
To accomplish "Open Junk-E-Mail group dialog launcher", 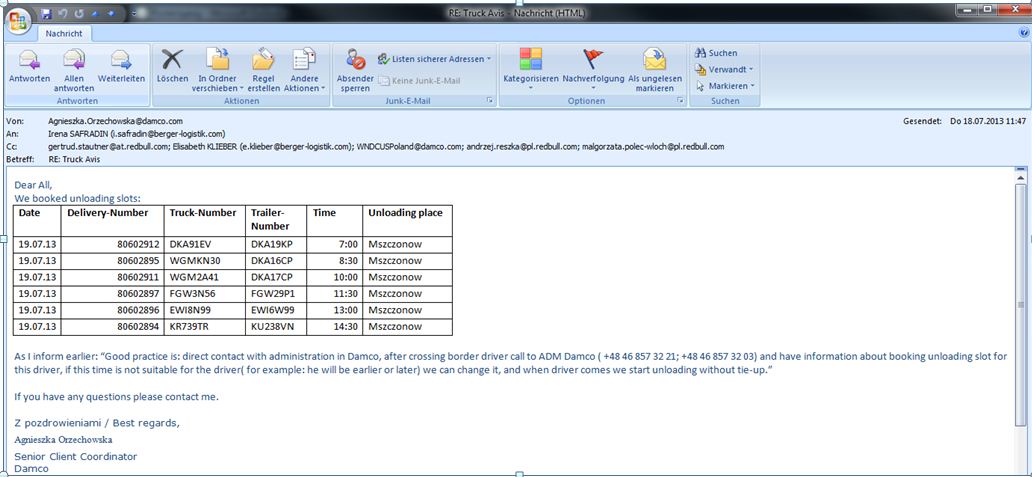I will [489, 101].
